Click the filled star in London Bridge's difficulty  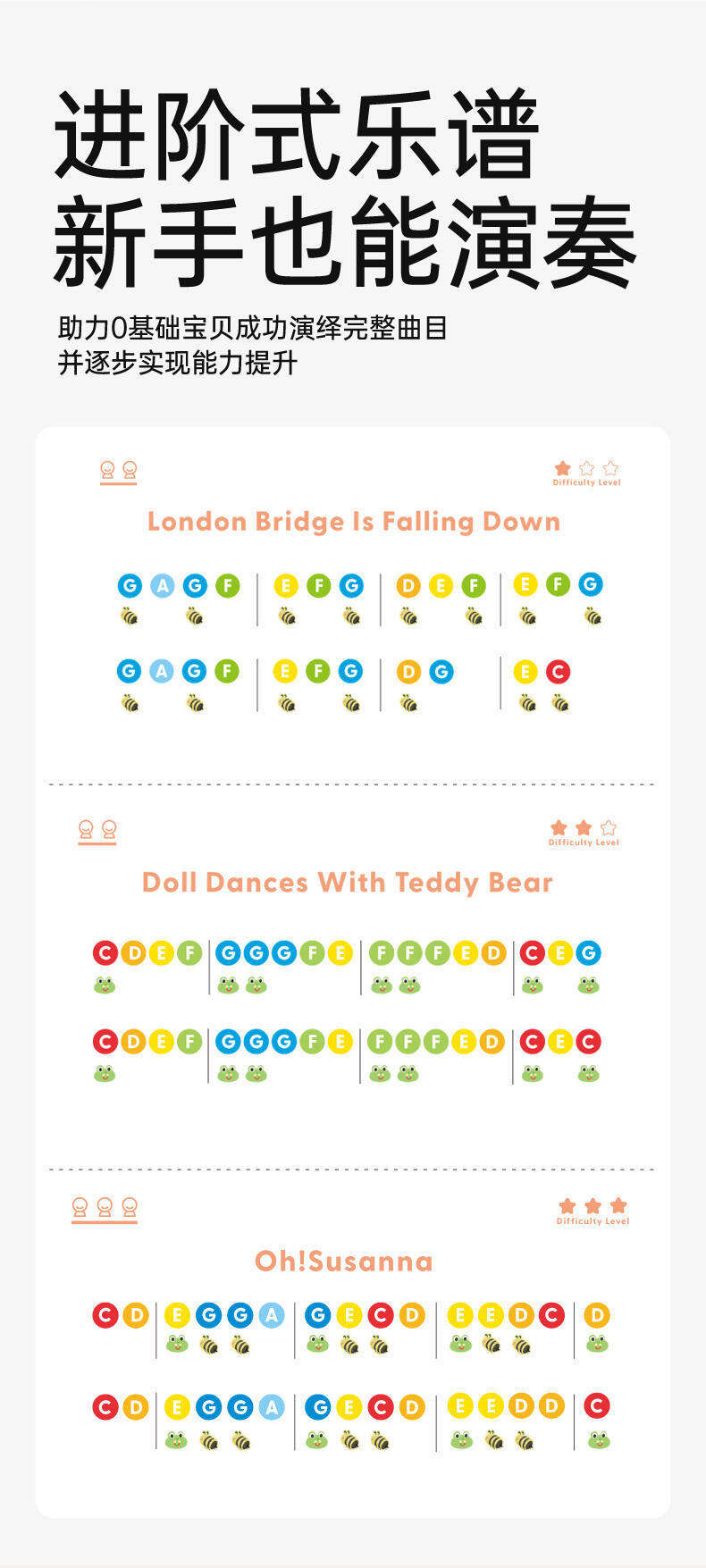[562, 468]
